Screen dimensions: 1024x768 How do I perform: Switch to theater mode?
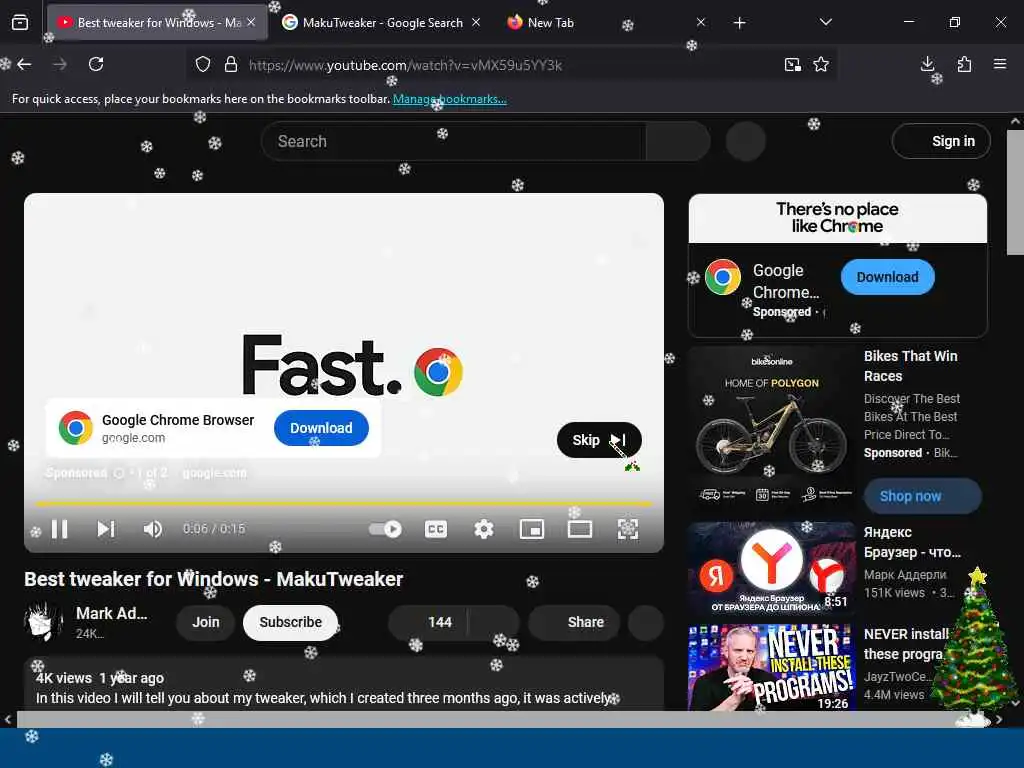point(580,529)
